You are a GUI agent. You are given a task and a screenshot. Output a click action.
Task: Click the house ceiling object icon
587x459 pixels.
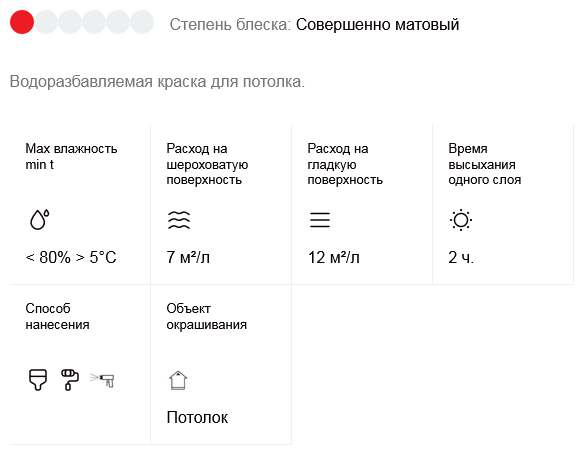tap(178, 380)
